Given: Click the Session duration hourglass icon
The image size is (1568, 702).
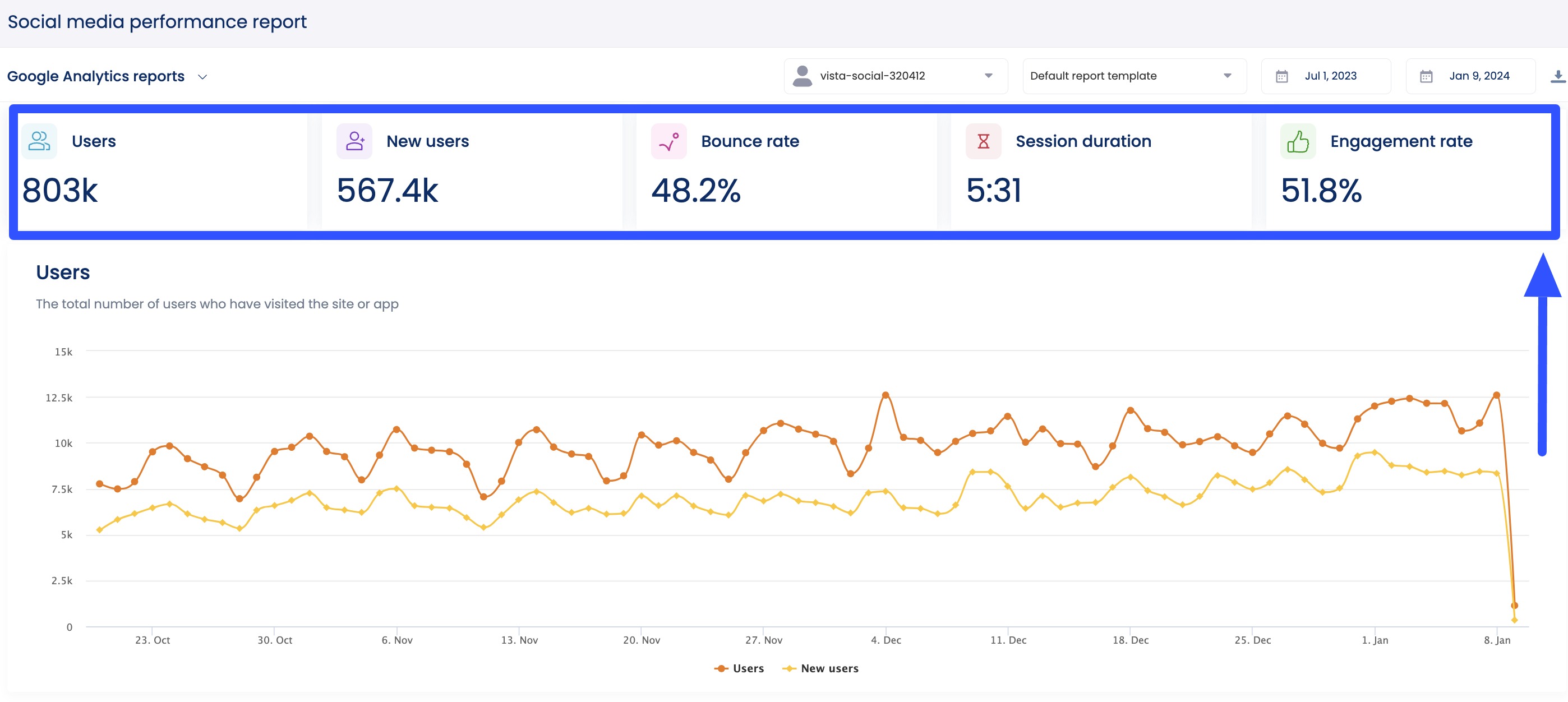Looking at the screenshot, I should tap(983, 141).
